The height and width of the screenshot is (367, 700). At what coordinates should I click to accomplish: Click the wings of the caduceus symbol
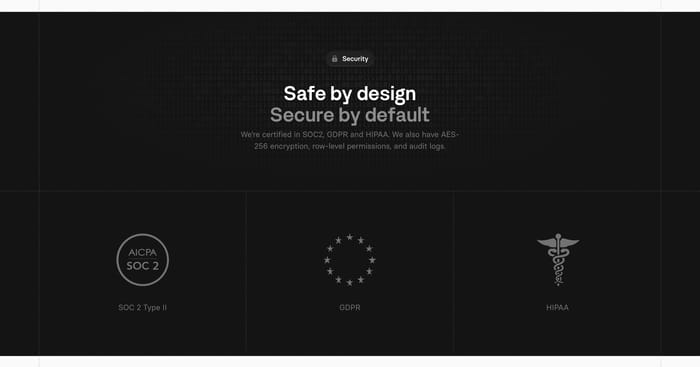[558, 243]
